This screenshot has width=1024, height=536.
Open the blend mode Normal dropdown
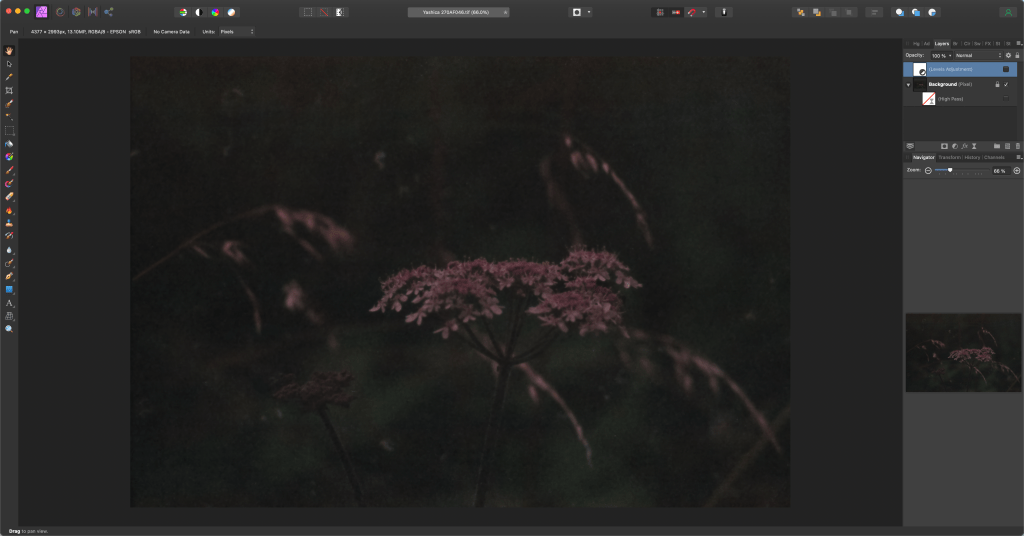pos(977,55)
